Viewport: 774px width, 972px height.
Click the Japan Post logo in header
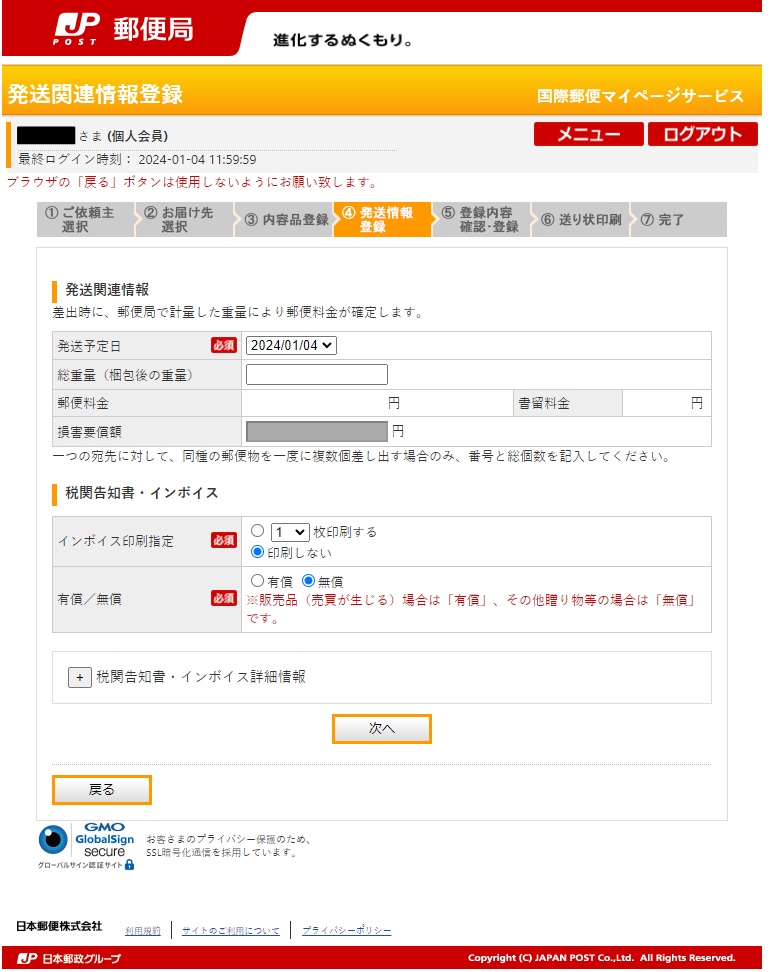(x=122, y=30)
